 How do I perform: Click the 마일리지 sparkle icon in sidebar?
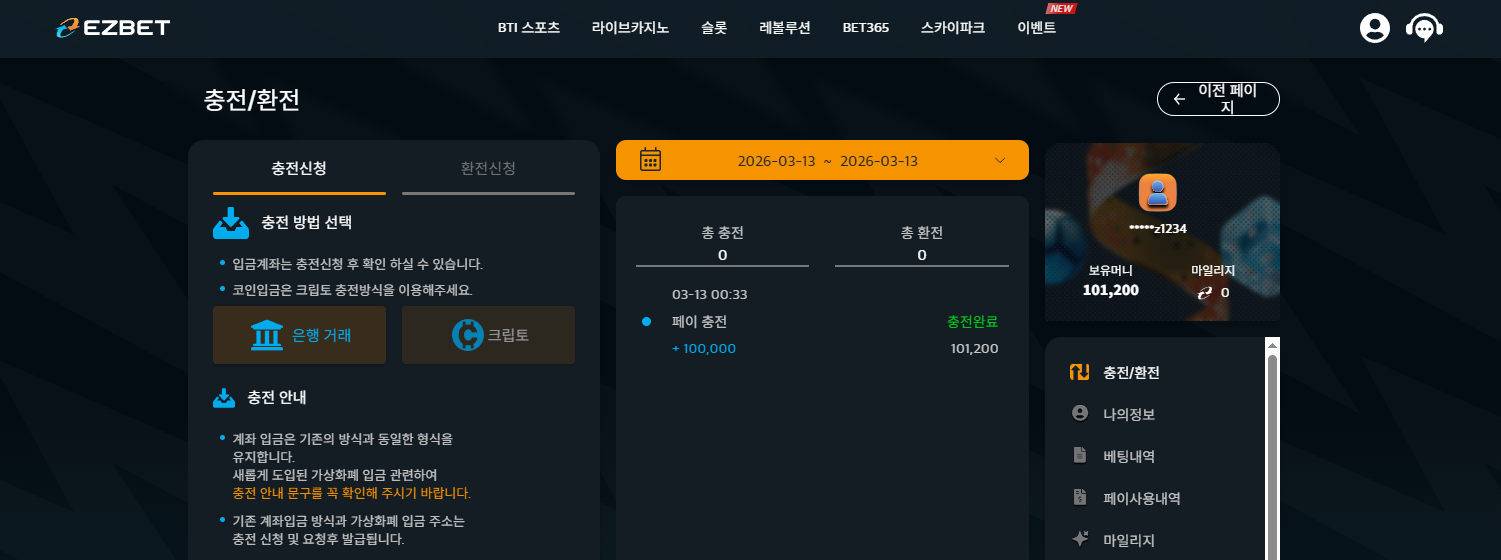(x=1079, y=539)
